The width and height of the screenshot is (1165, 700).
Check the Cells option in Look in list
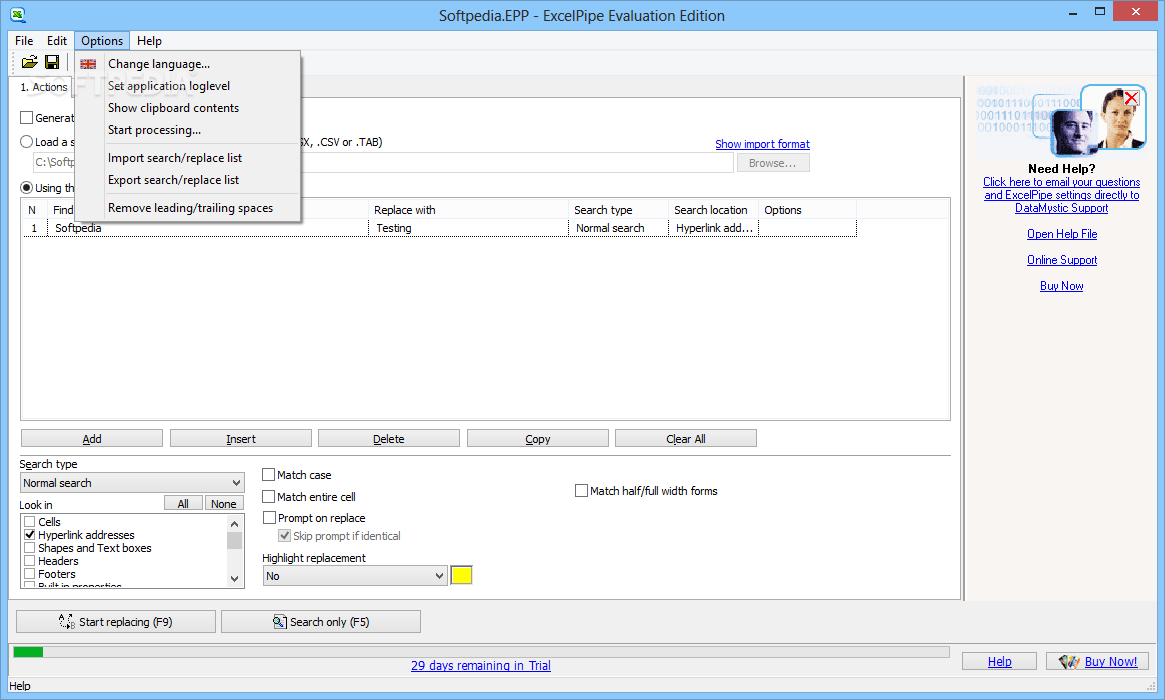pos(30,522)
